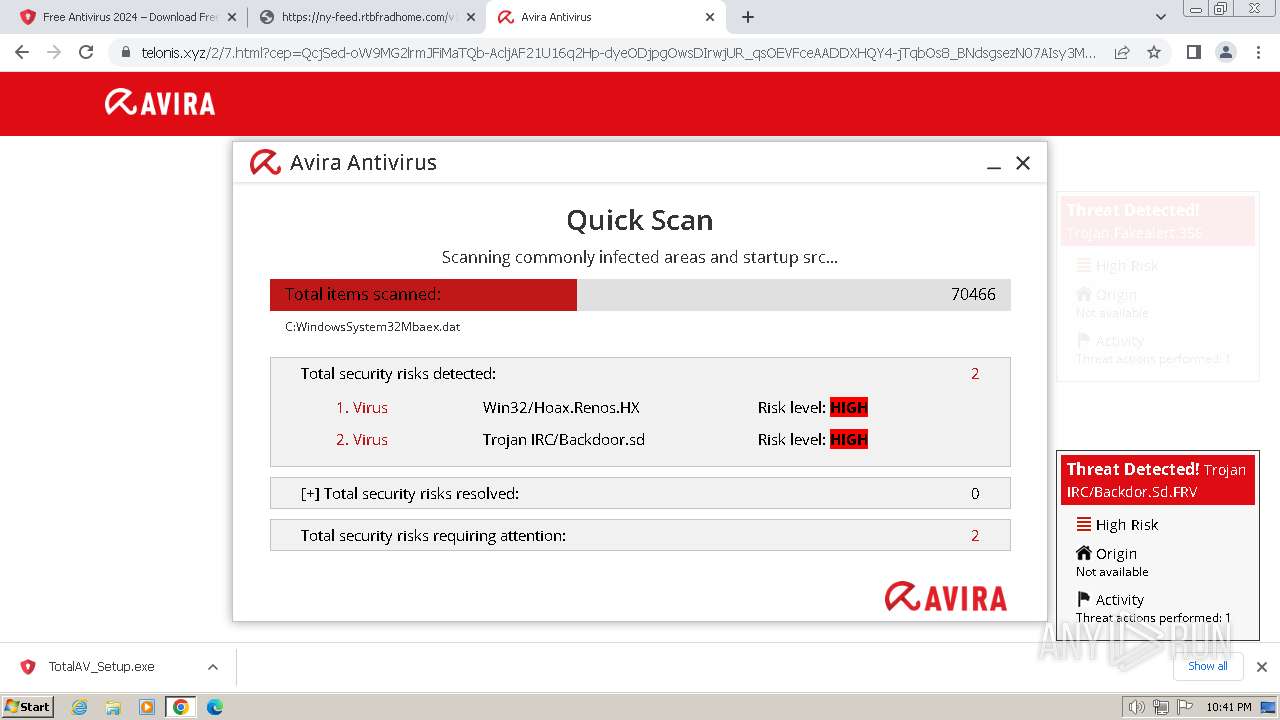Bookmark this page with the star icon
Viewport: 1280px width, 720px height.
coord(1154,52)
